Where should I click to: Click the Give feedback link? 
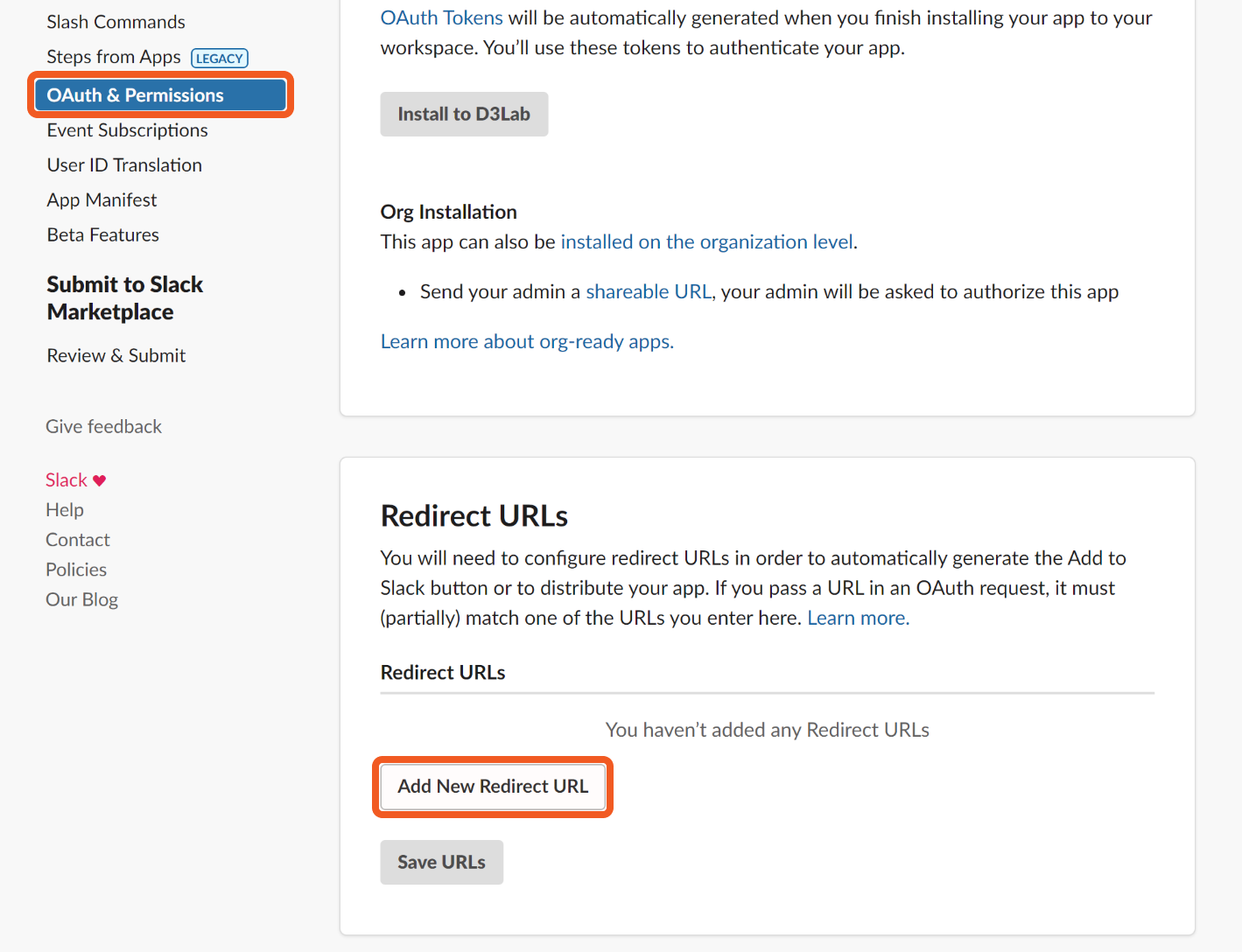(x=103, y=427)
